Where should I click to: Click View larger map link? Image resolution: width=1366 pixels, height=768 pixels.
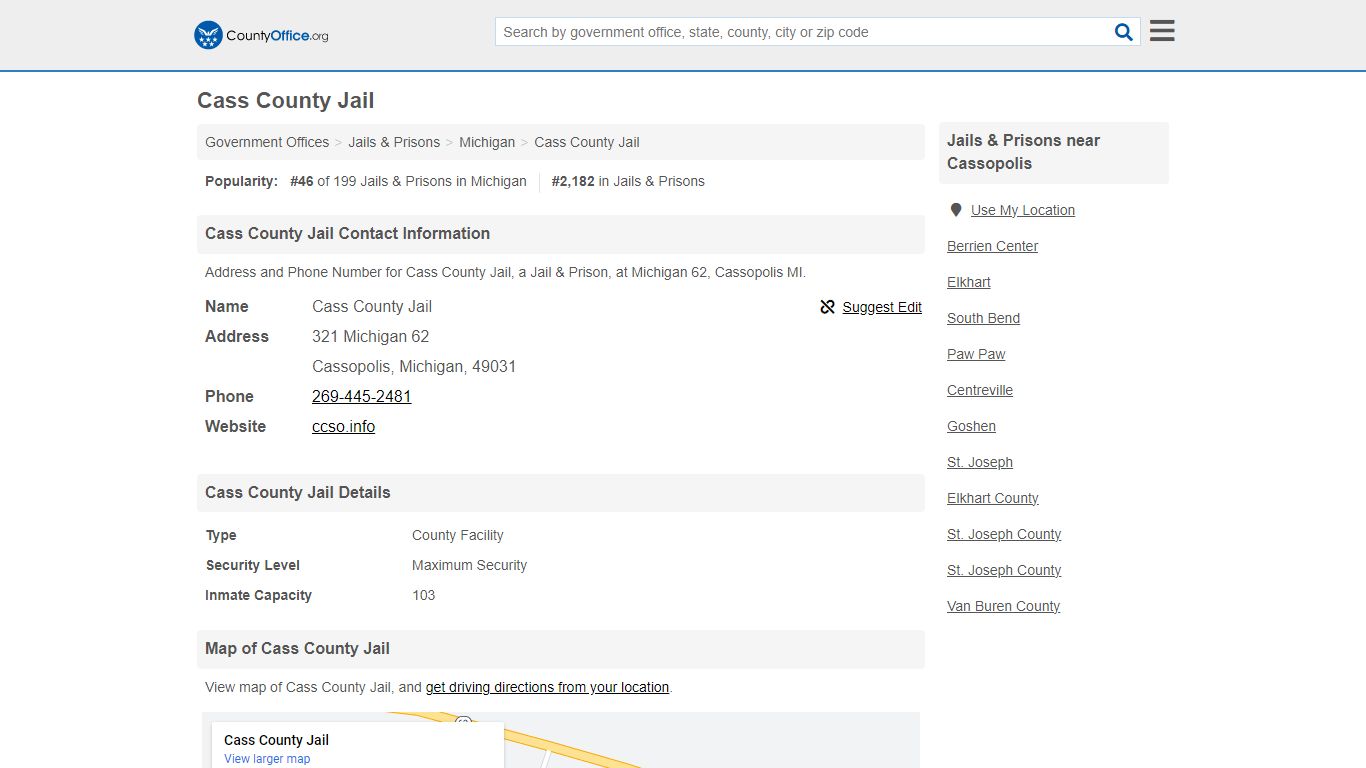pyautogui.click(x=267, y=759)
